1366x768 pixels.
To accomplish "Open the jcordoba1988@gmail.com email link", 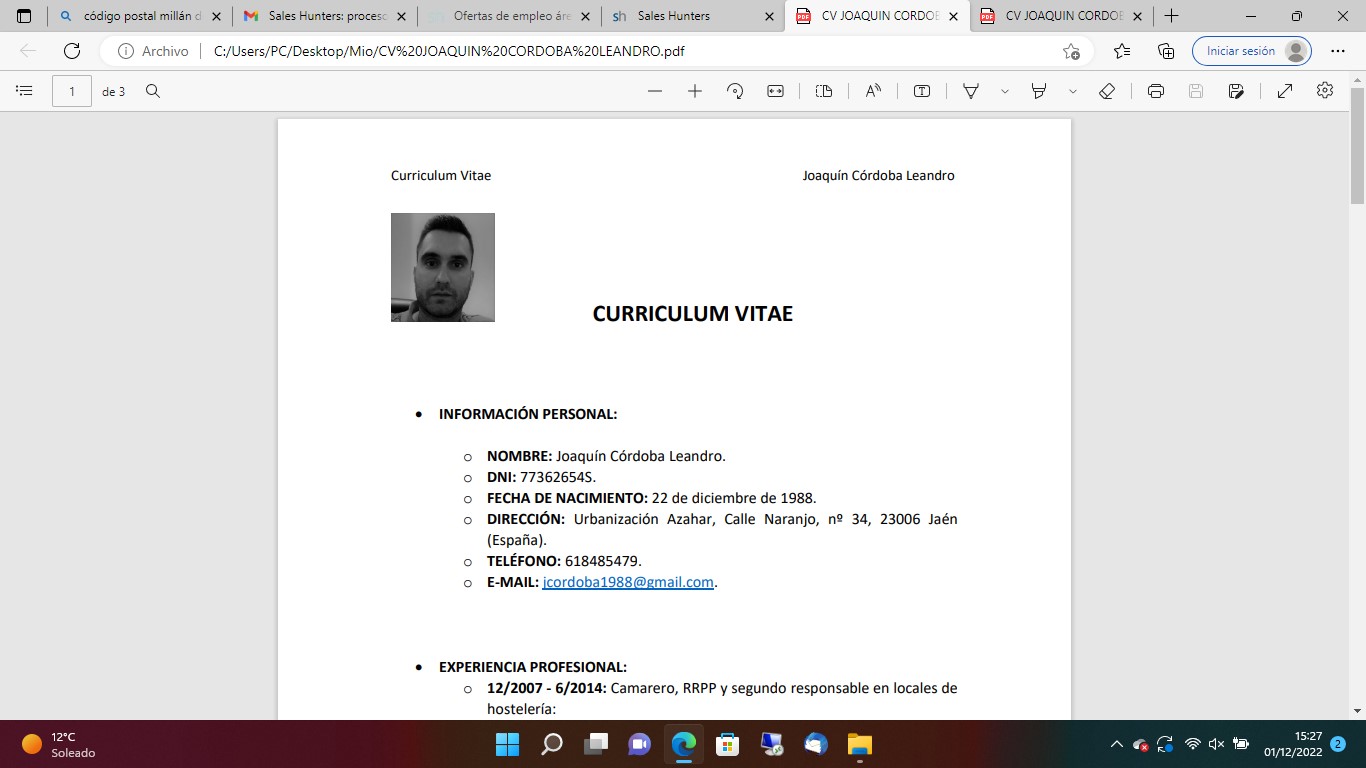I will point(628,582).
